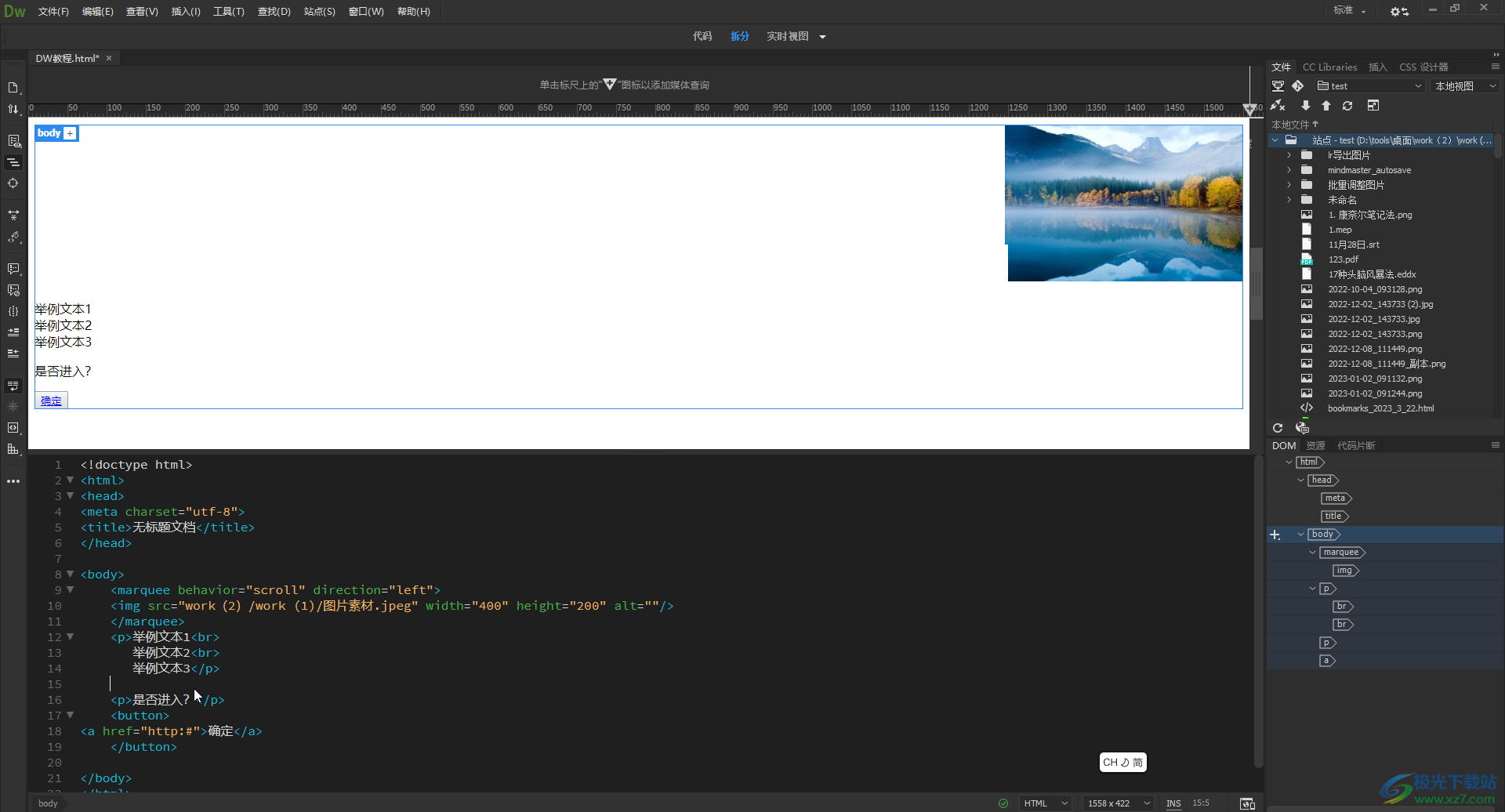The height and width of the screenshot is (812, 1505).
Task: Click Connect to Remote Server plug icon
Action: point(1278,106)
